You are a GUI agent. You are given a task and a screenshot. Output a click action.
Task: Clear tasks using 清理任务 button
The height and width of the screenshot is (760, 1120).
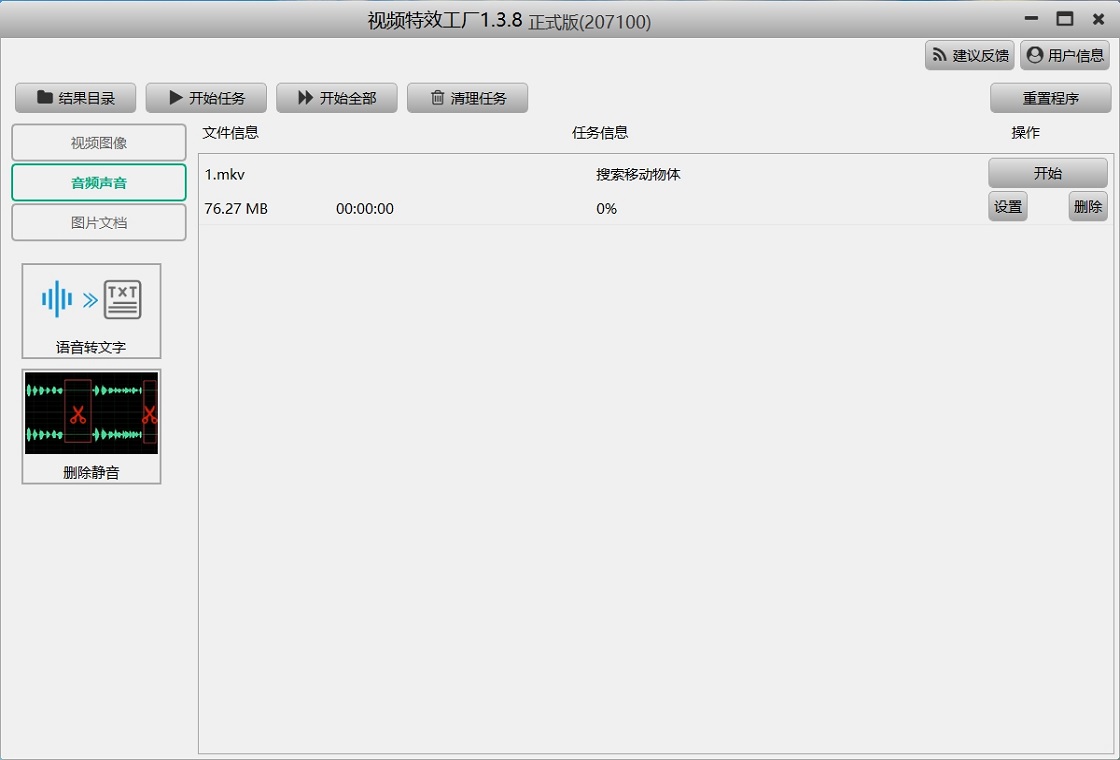click(x=468, y=98)
